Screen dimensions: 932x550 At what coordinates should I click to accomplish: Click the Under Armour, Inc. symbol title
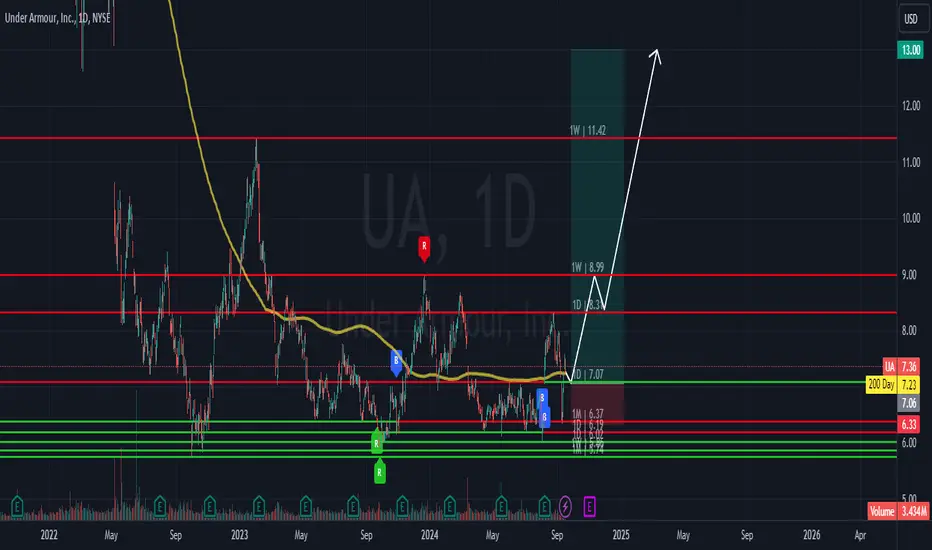pyautogui.click(x=57, y=18)
